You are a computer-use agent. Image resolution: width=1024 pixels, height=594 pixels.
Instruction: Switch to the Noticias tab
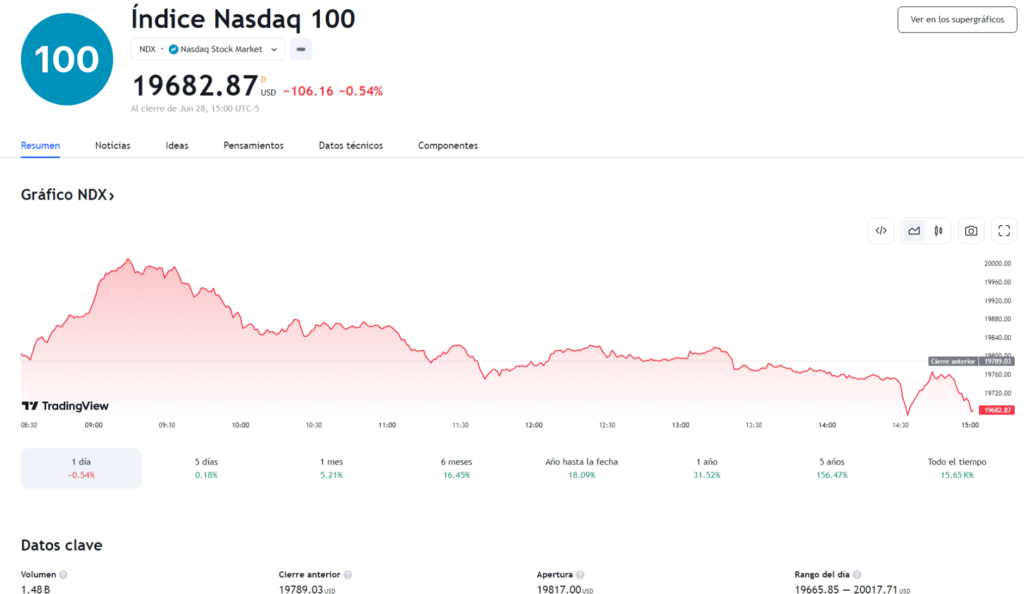[x=112, y=146]
